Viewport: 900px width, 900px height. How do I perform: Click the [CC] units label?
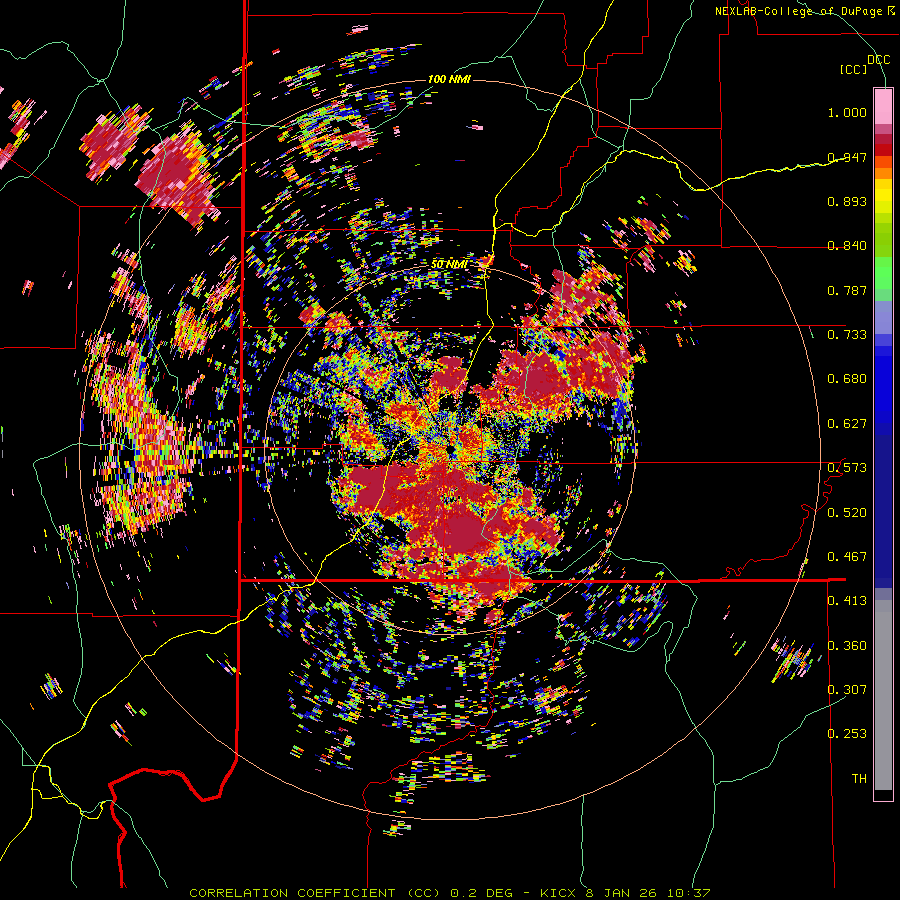(x=854, y=69)
